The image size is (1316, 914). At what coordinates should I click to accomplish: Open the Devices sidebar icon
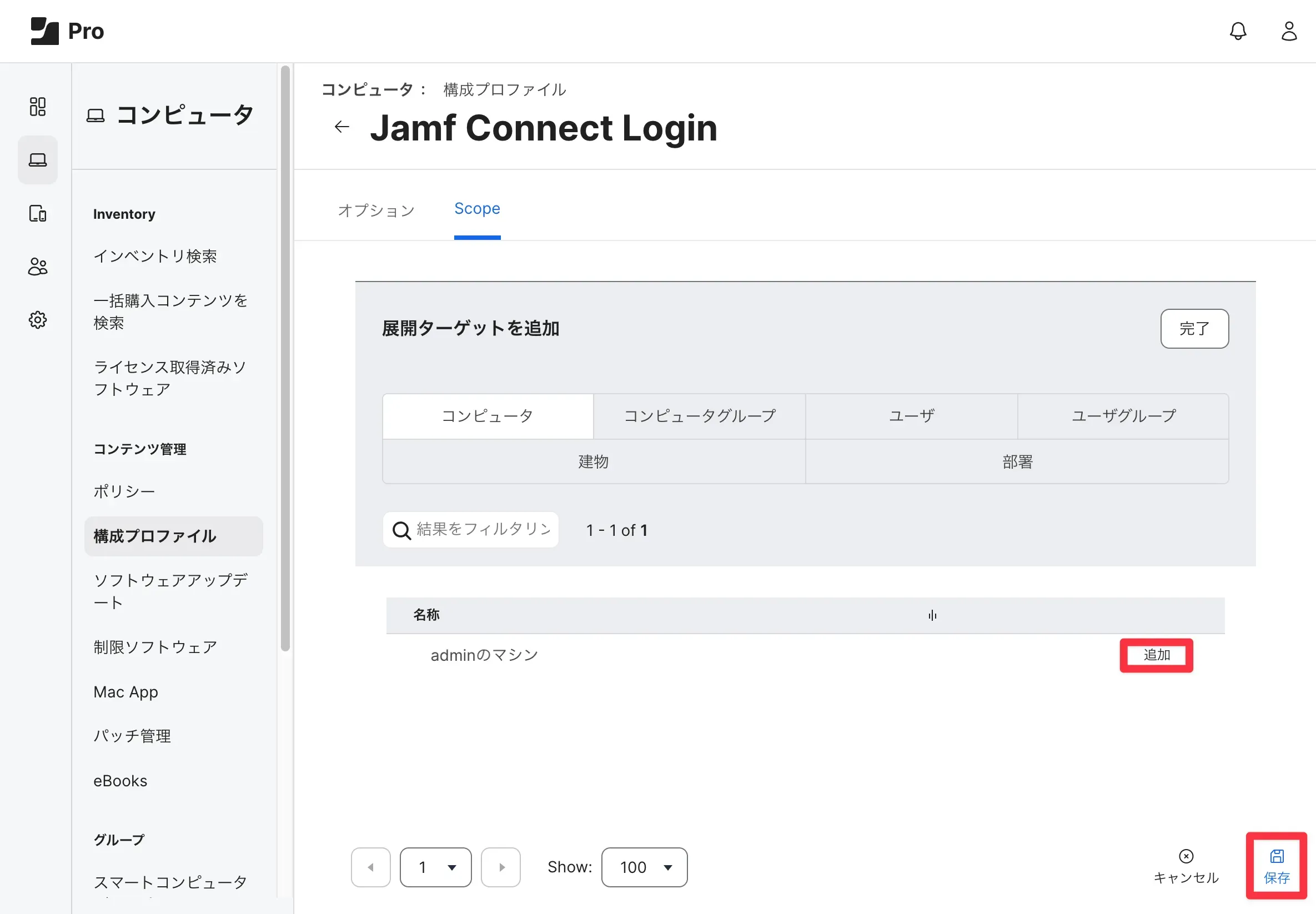pyautogui.click(x=38, y=214)
